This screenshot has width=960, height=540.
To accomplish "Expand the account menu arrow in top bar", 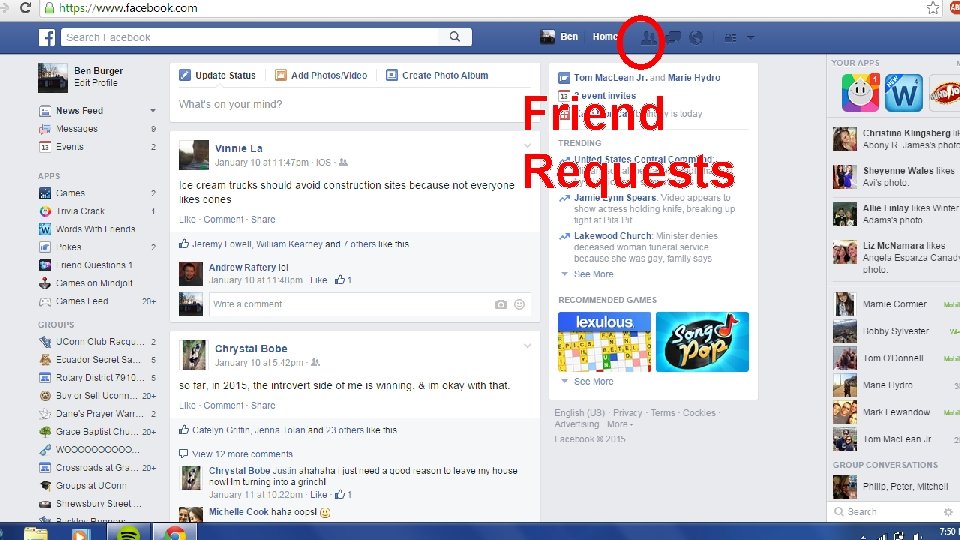I will click(750, 37).
